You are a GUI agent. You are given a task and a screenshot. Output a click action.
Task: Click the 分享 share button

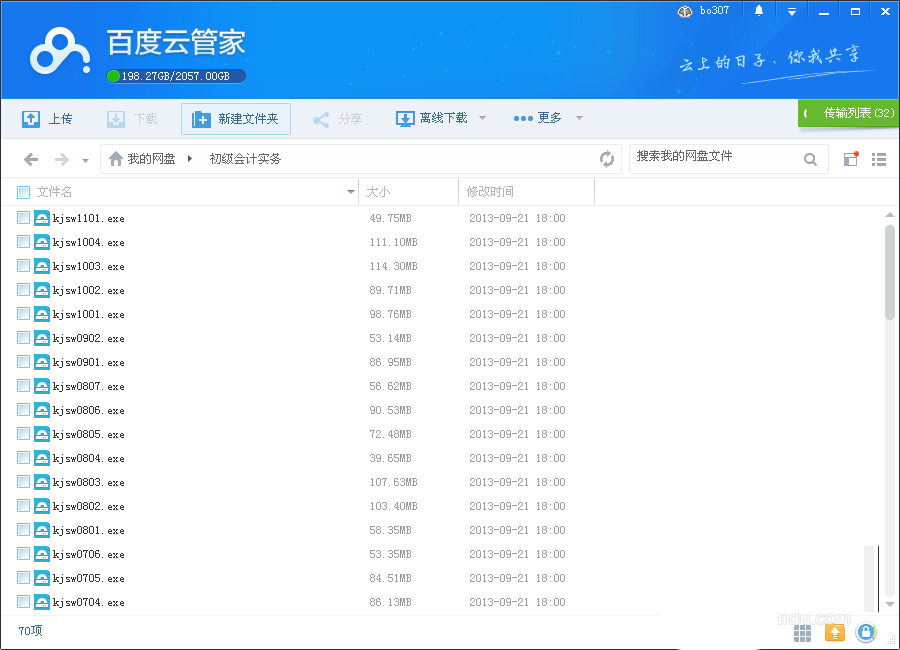[338, 119]
